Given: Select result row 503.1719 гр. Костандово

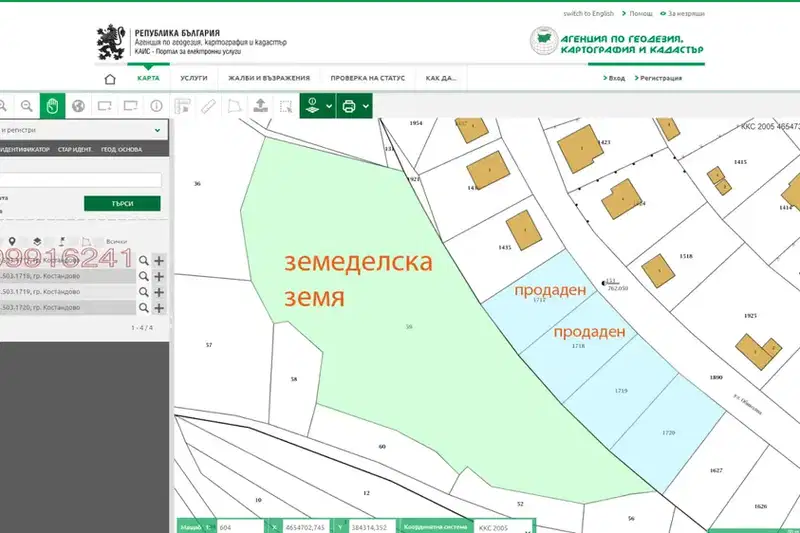Looking at the screenshot, I should [x=68, y=292].
